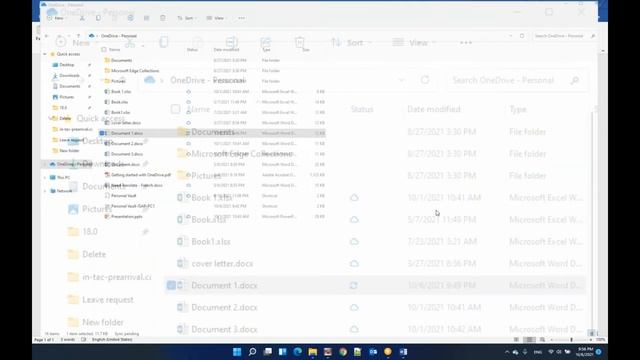Select Personal Vault in small file list
This screenshot has width=640, height=360.
click(x=124, y=196)
